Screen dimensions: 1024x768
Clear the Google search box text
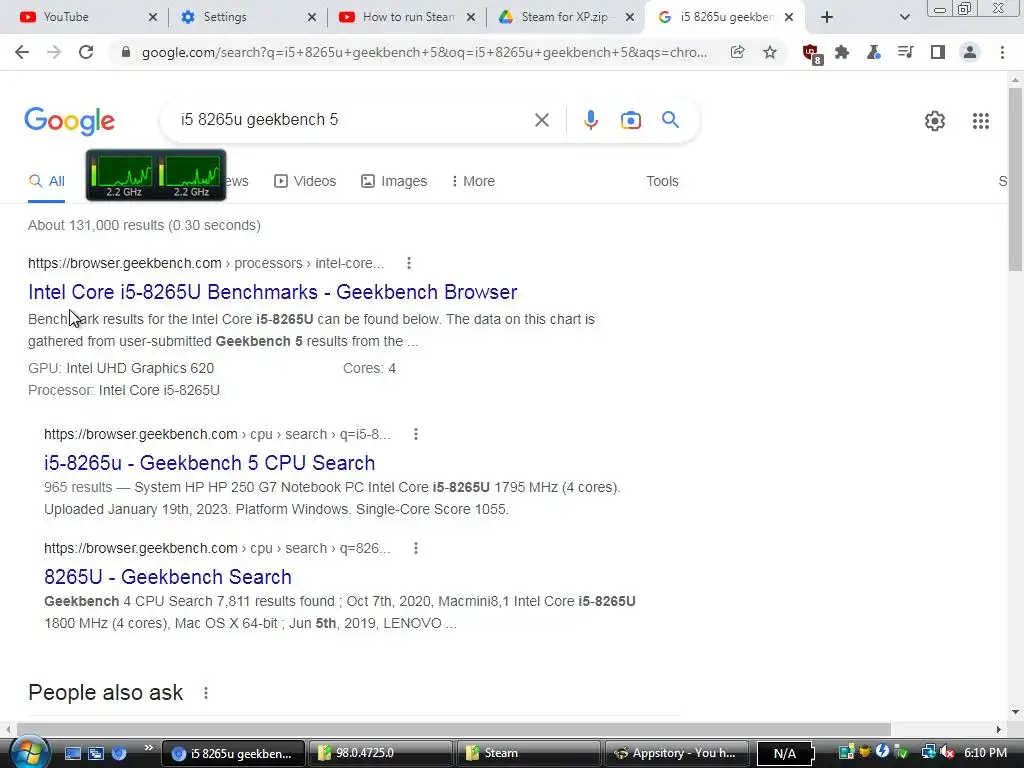(x=541, y=120)
